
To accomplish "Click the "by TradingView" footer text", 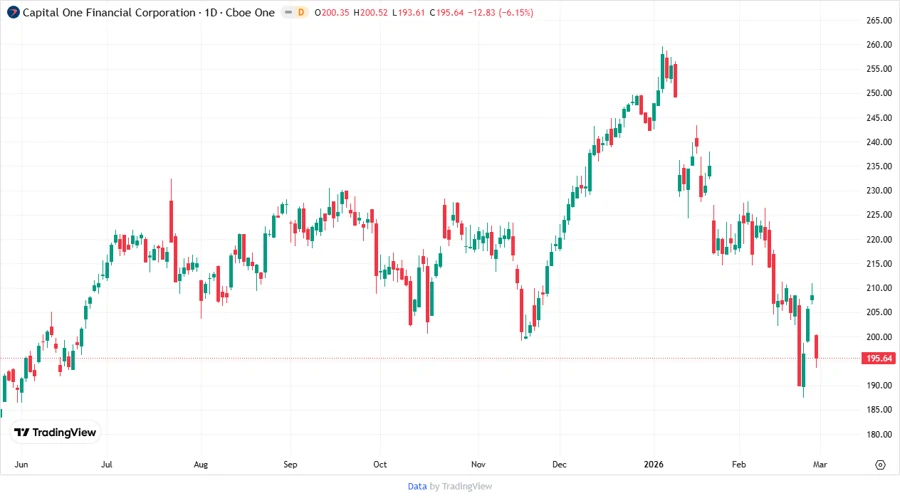I will click(x=461, y=487).
